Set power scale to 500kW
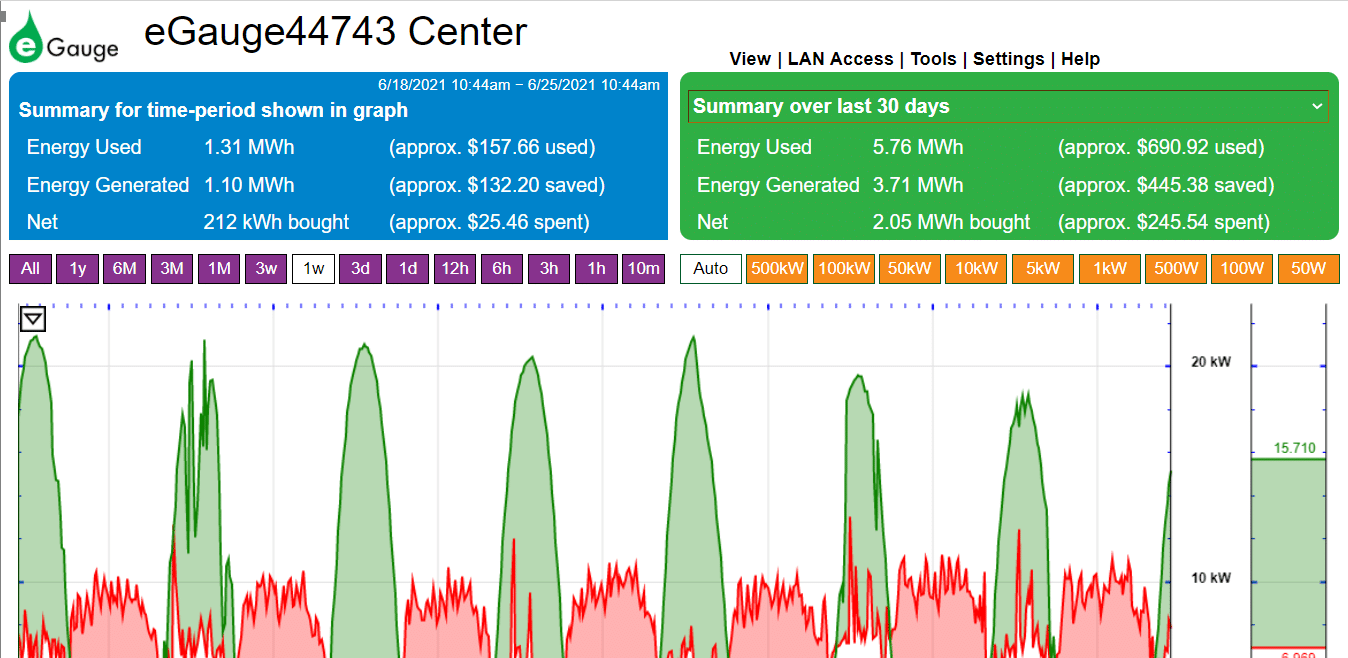Screen dimensions: 1348x658 click(x=777, y=269)
